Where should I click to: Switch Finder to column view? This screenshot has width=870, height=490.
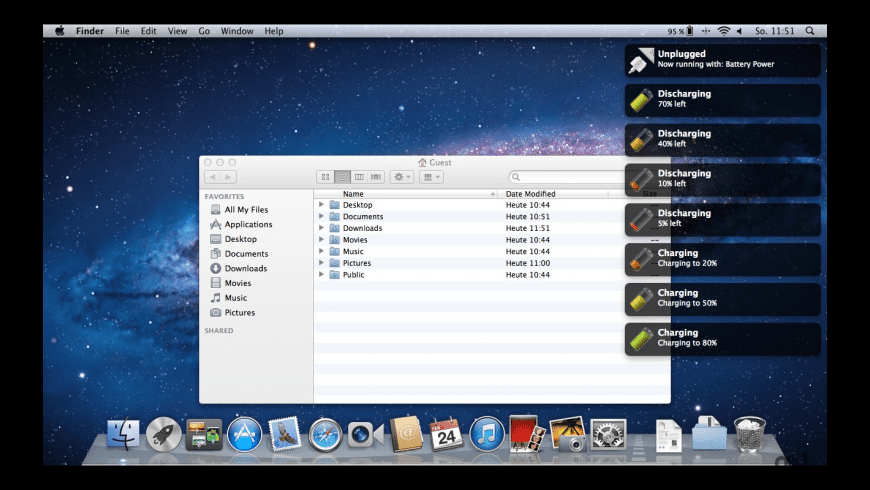click(x=359, y=177)
